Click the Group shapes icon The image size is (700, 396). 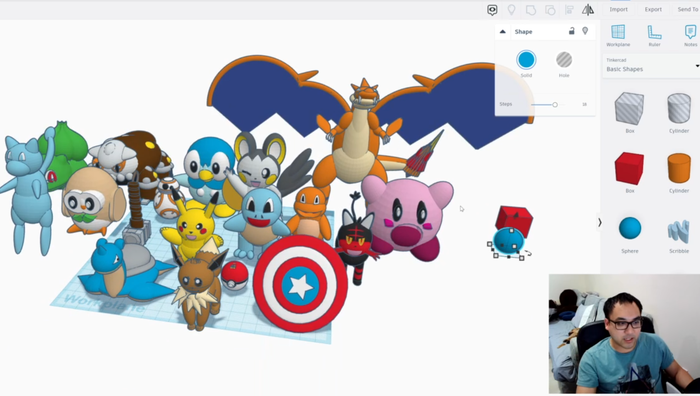point(531,10)
